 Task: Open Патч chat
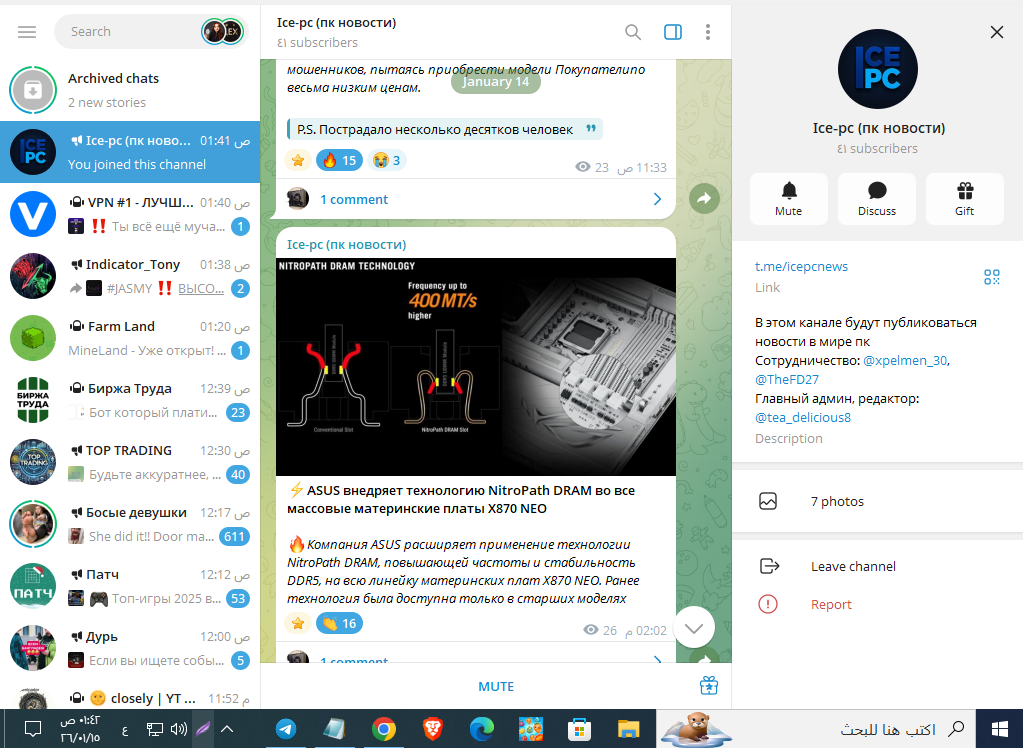pos(130,586)
